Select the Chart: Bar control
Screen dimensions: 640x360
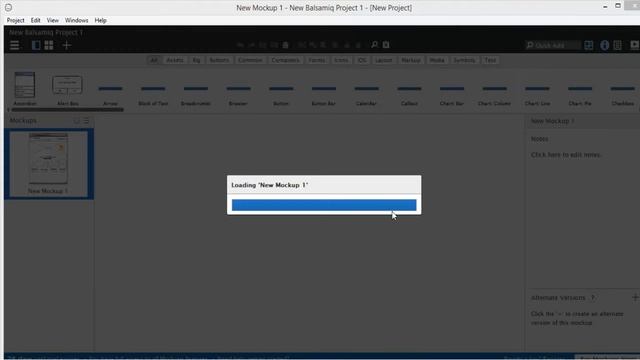point(452,95)
